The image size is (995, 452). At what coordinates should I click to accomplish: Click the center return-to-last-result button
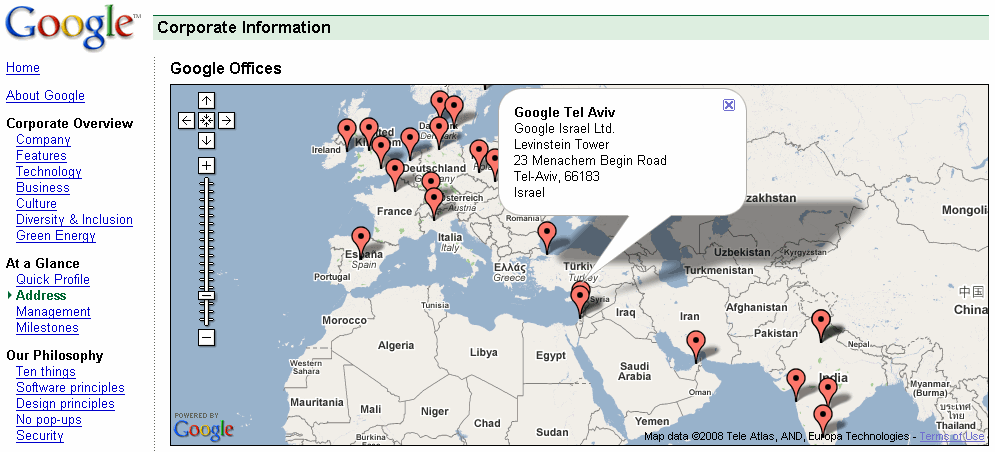[x=206, y=120]
